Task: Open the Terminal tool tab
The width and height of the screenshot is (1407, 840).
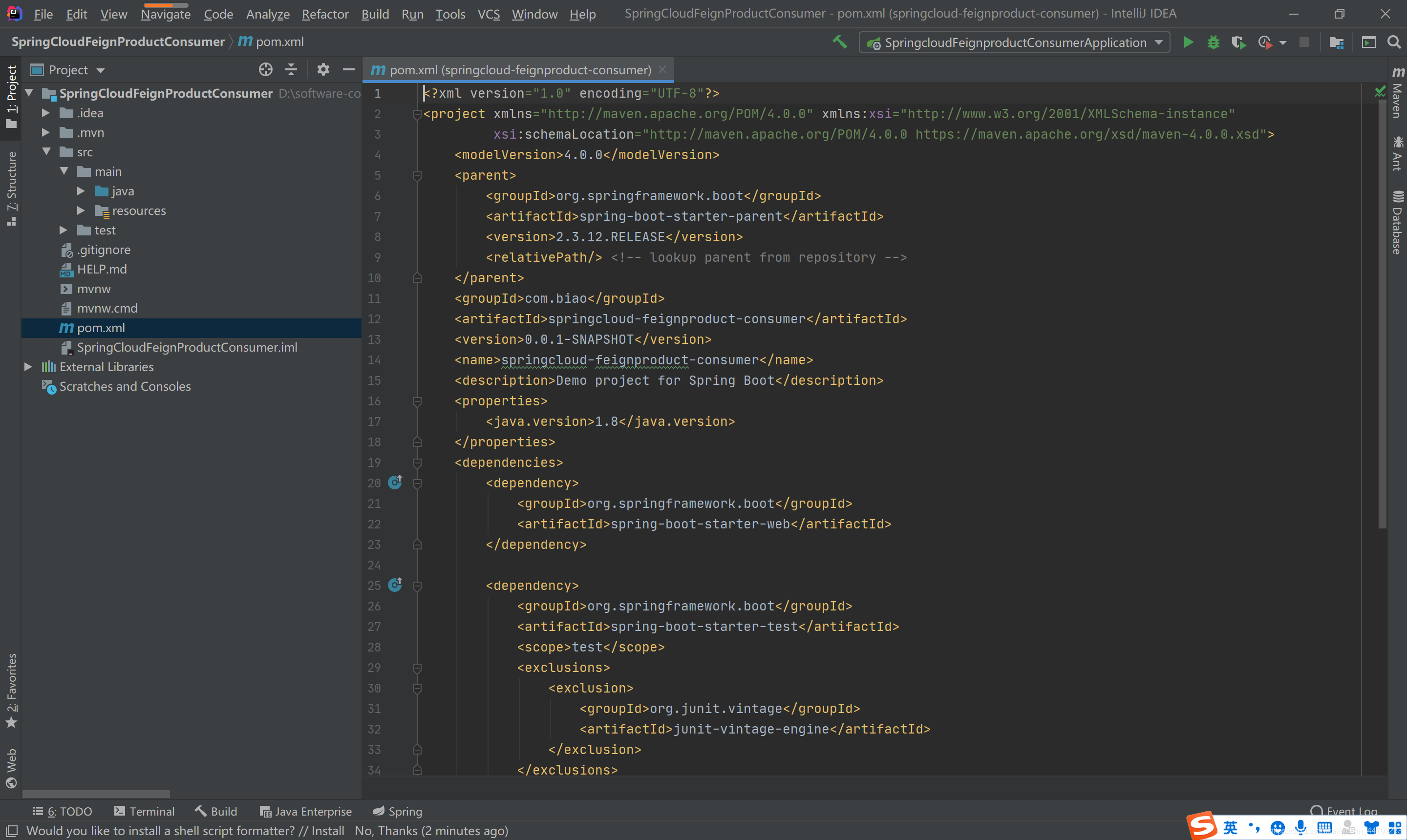Action: click(x=144, y=811)
